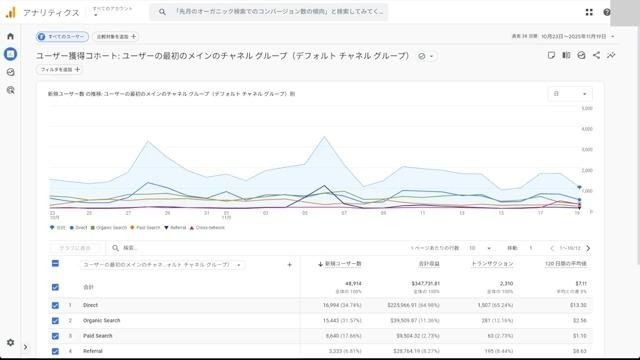Click the Direct row label
Image resolution: width=640 pixels, height=360 pixels.
click(x=90, y=305)
